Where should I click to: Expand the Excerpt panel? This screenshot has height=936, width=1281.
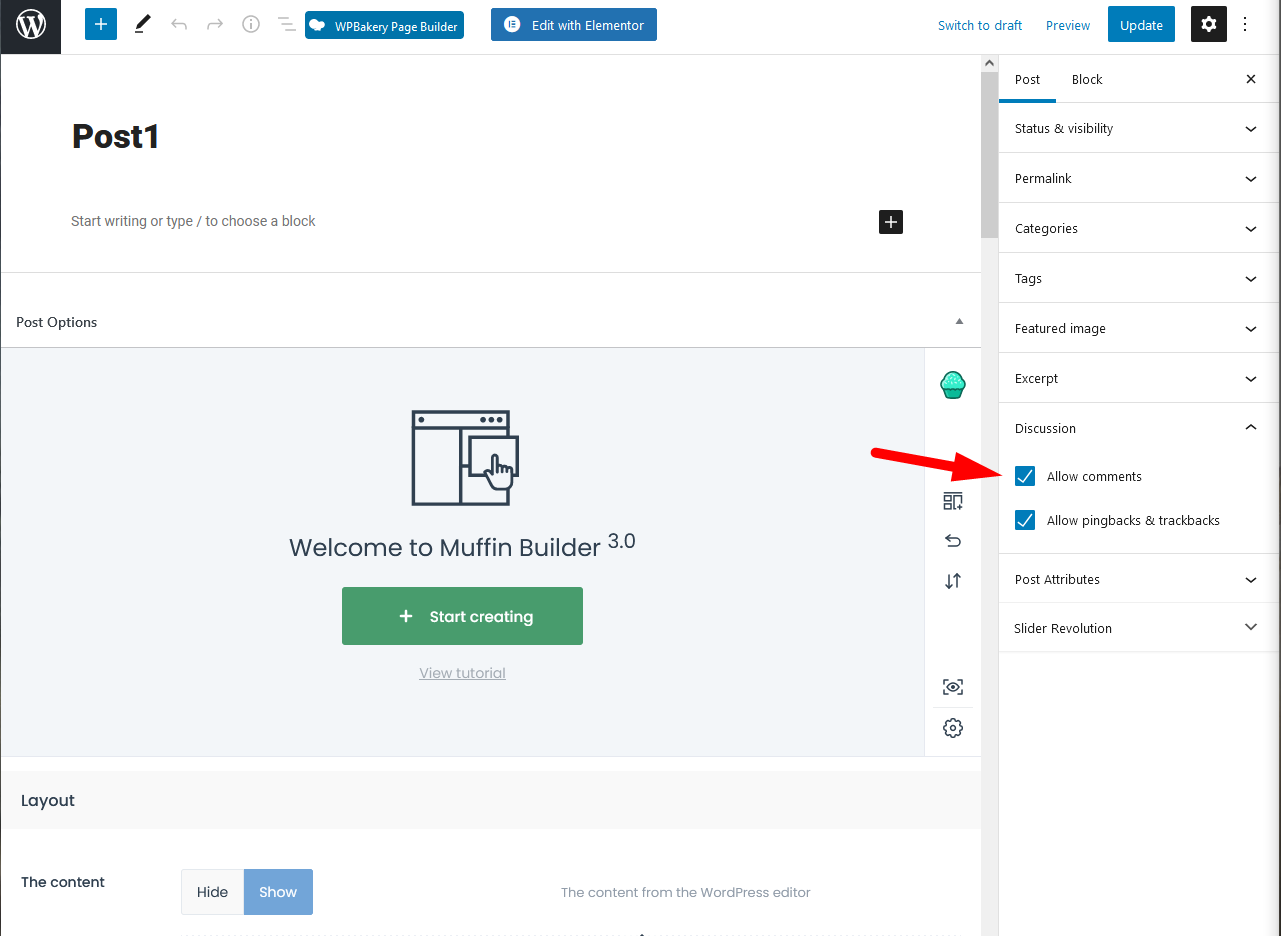tap(1140, 378)
